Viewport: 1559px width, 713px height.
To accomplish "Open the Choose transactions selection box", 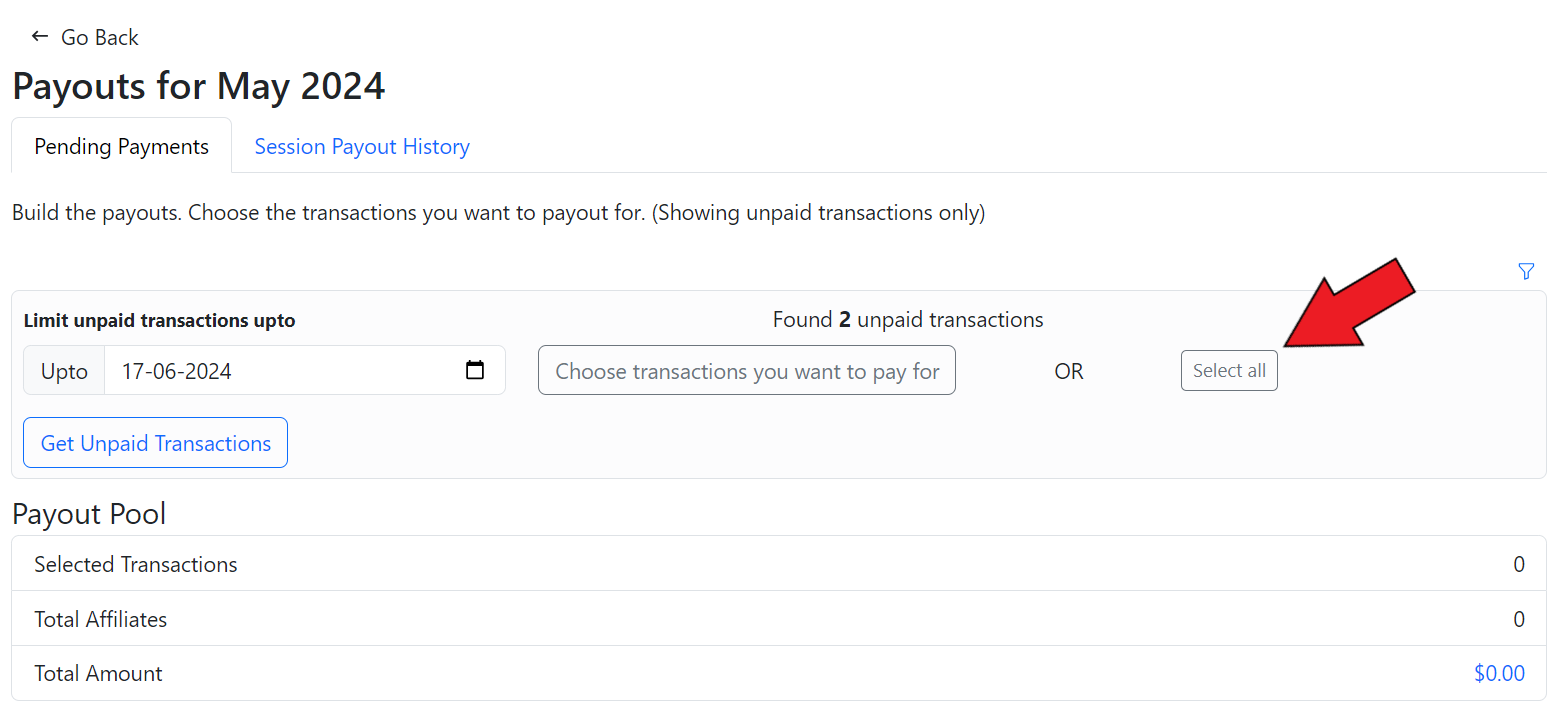I will point(746,371).
